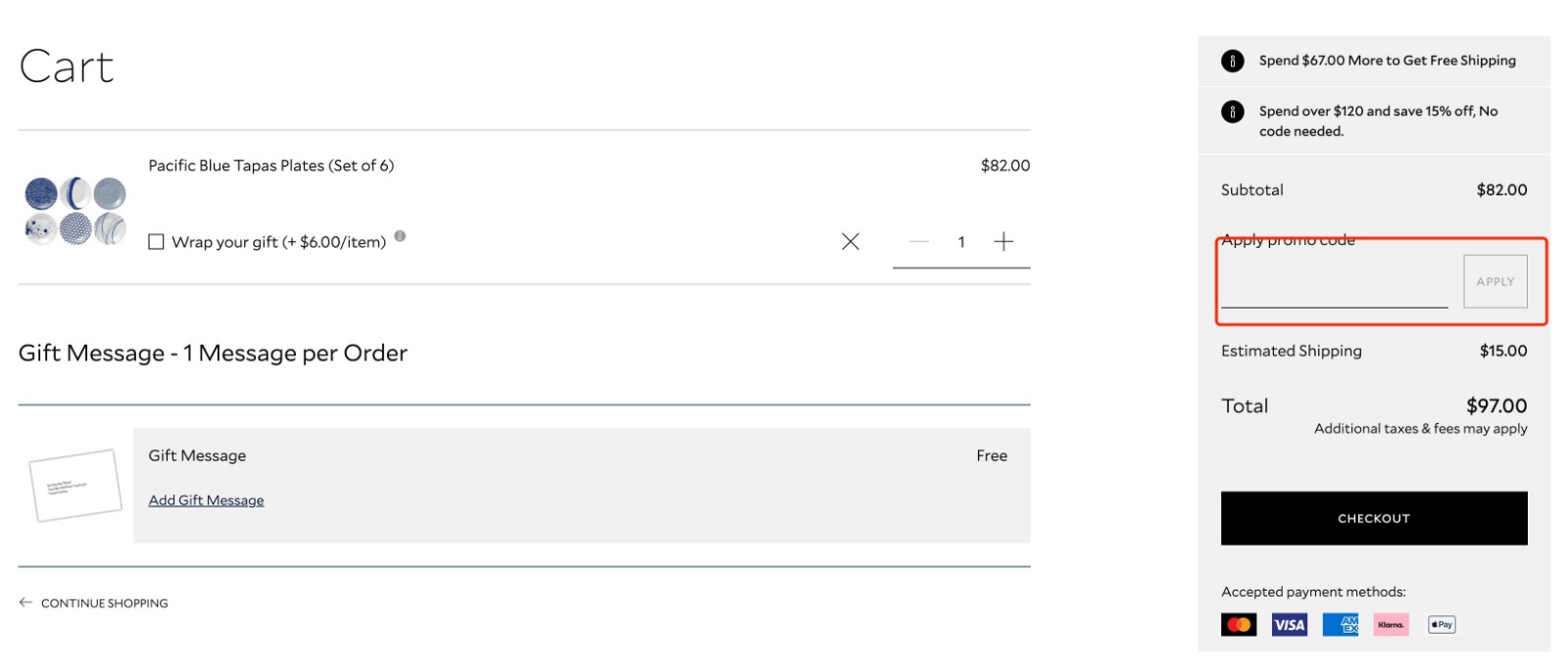Click the gift wrap info icon
This screenshot has width=1568, height=669.
[400, 236]
